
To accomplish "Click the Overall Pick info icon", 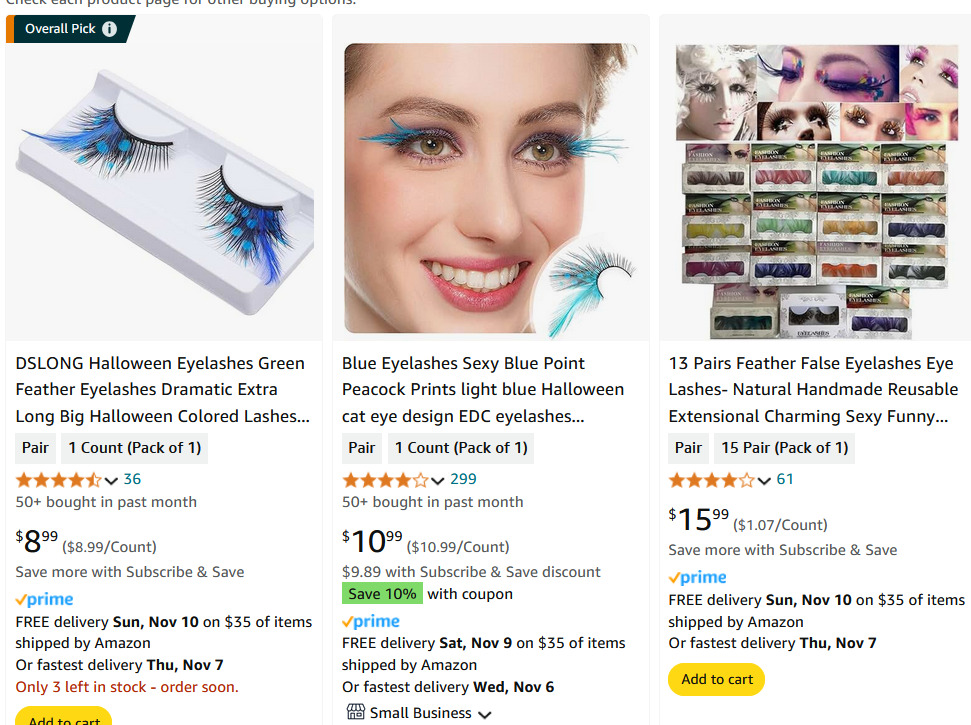I will point(109,29).
